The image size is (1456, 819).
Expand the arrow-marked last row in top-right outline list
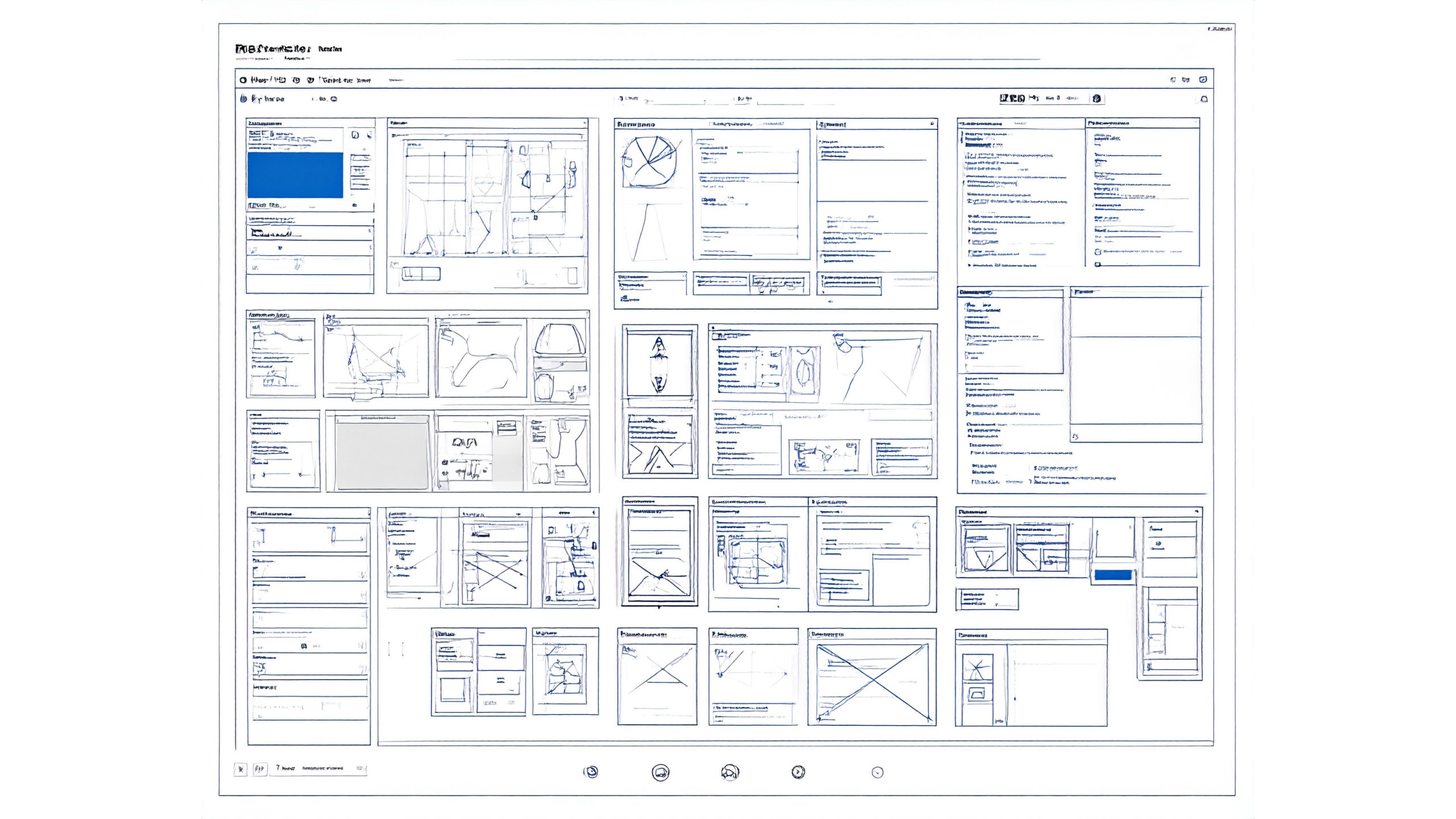[x=970, y=265]
